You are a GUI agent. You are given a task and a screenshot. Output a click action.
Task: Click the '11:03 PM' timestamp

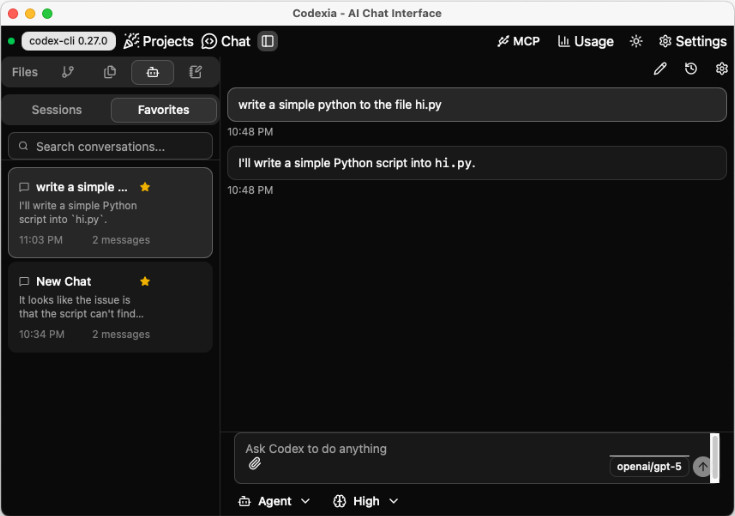(x=41, y=240)
